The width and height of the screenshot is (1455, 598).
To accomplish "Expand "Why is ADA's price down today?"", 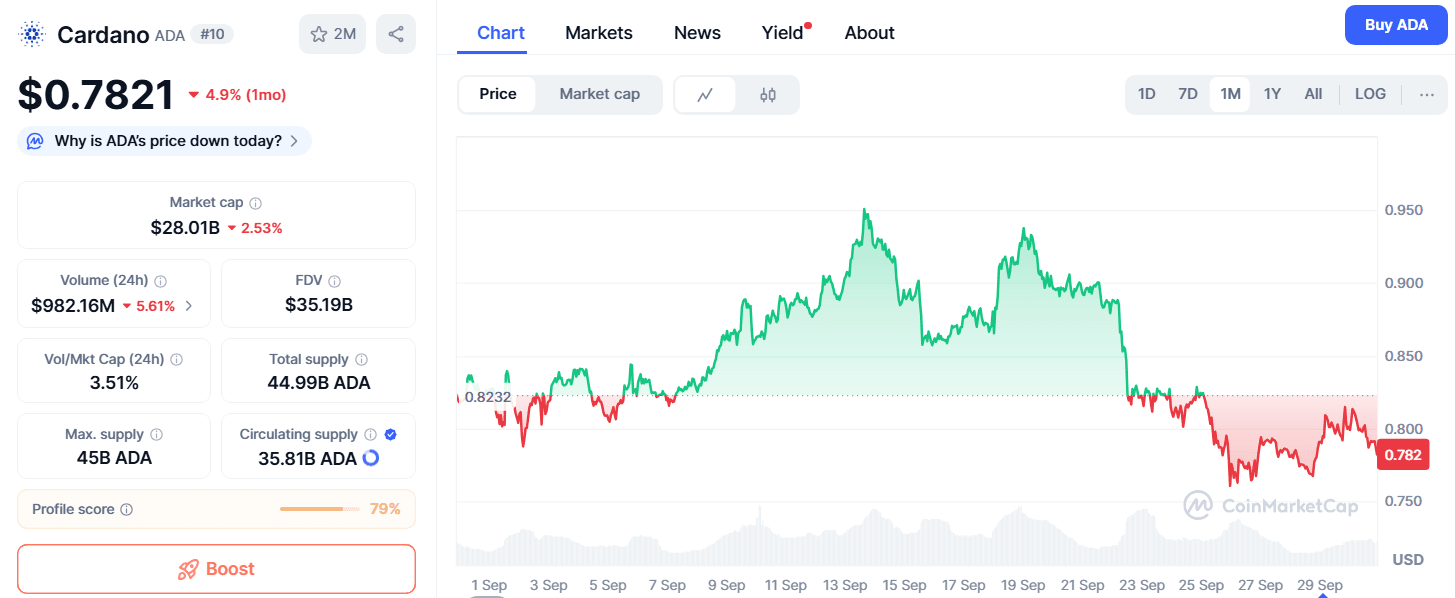I will point(165,141).
